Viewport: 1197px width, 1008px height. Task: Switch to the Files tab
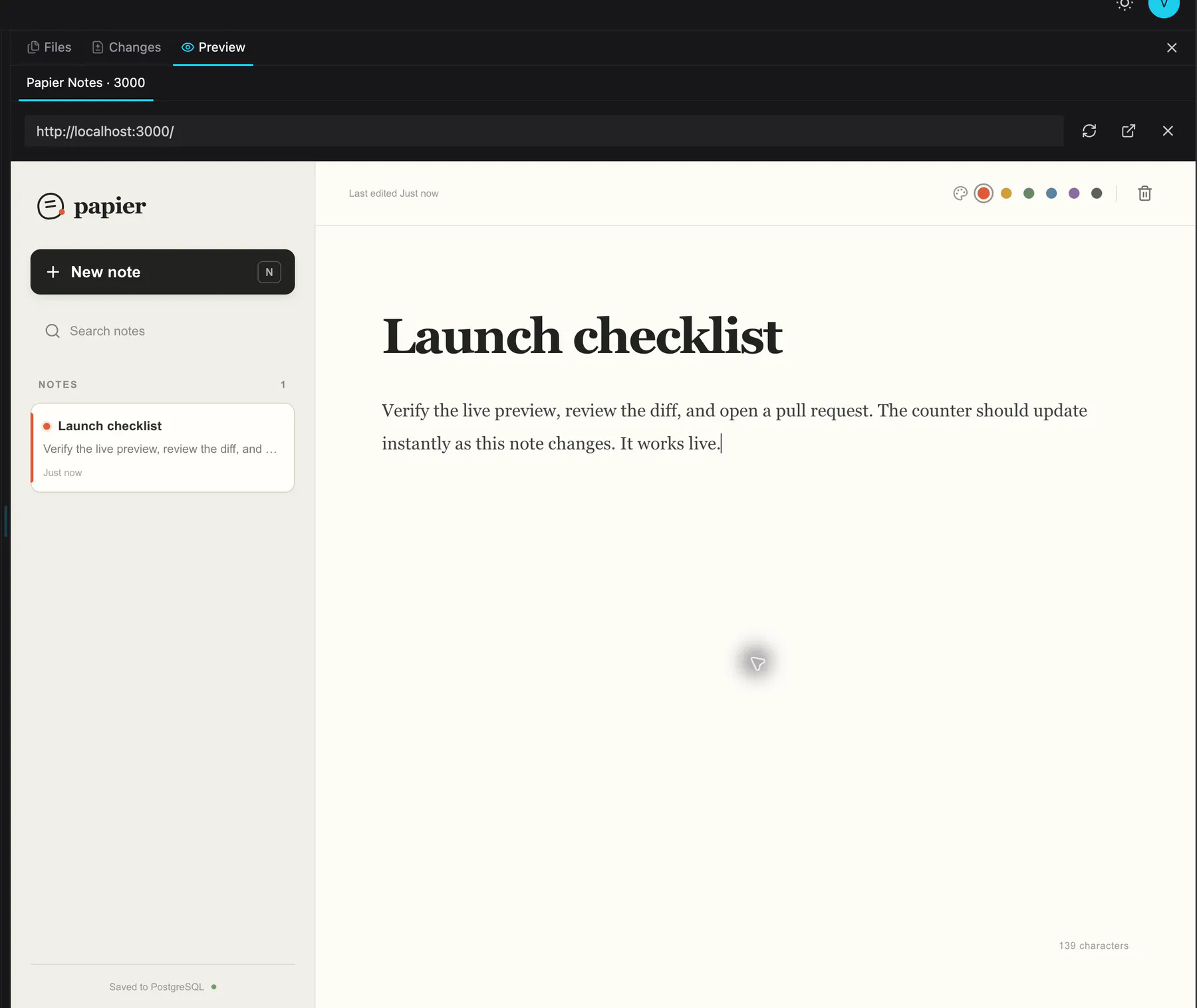tap(49, 47)
